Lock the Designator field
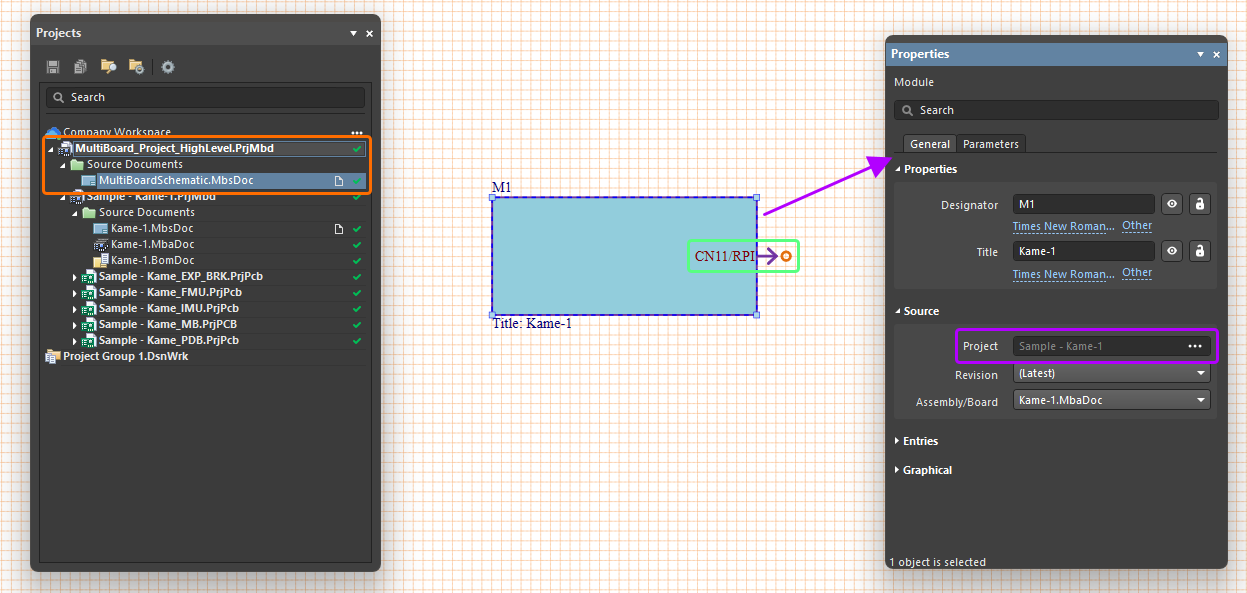1247x593 pixels. [1200, 204]
